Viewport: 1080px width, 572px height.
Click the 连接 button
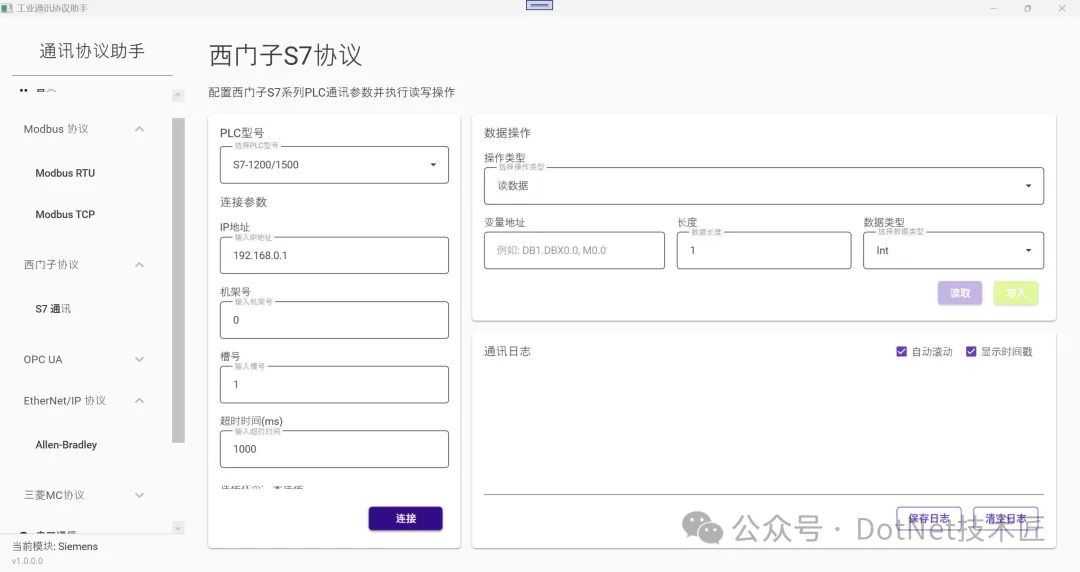(406, 518)
